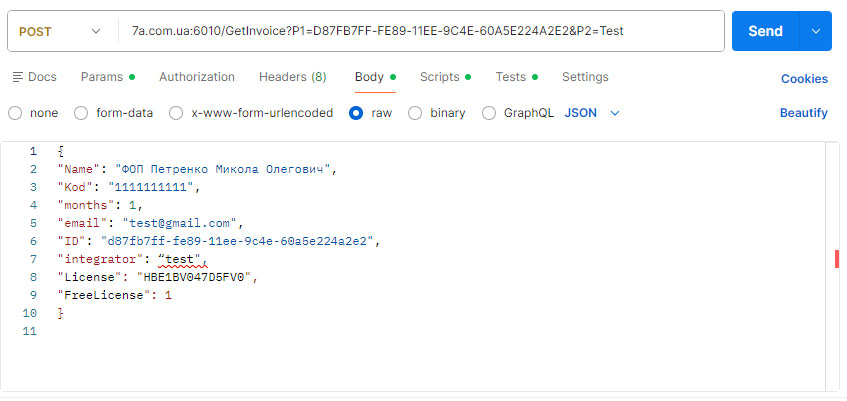
Task: Open the Docs tab
Action: [x=34, y=77]
